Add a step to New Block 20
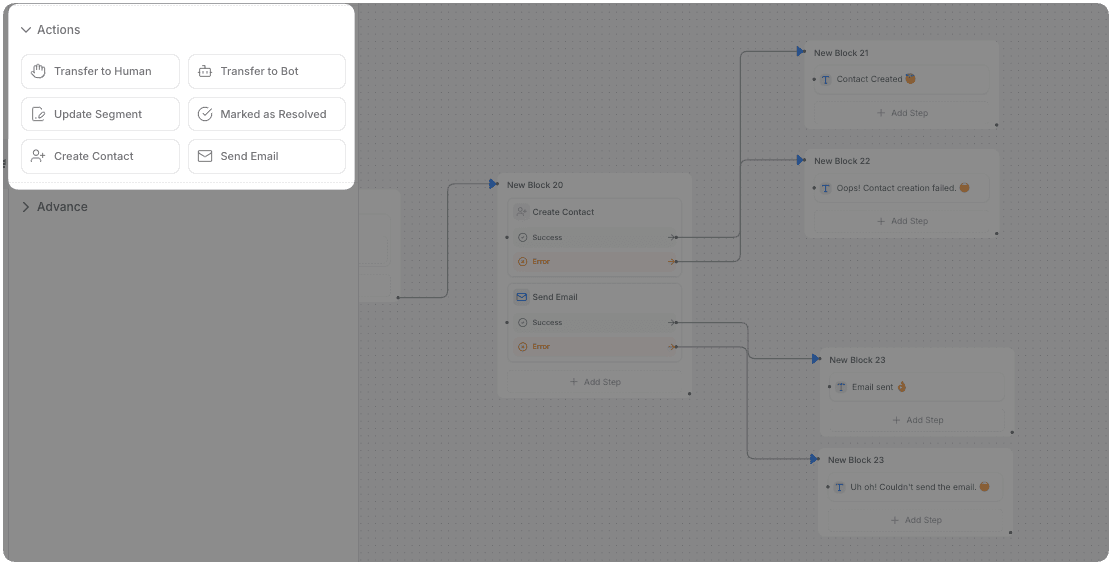 click(x=595, y=382)
